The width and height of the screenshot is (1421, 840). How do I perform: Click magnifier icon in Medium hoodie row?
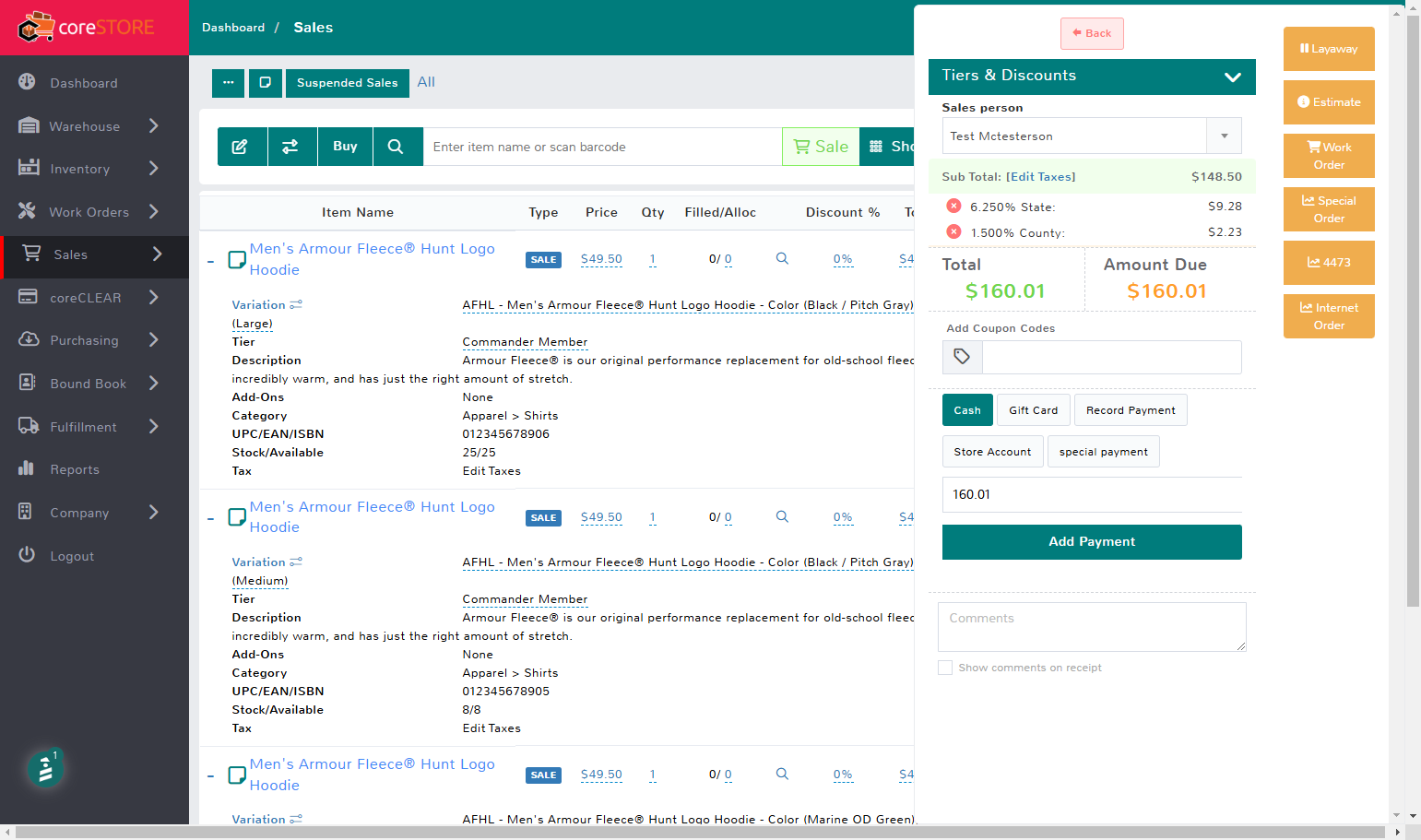[782, 517]
